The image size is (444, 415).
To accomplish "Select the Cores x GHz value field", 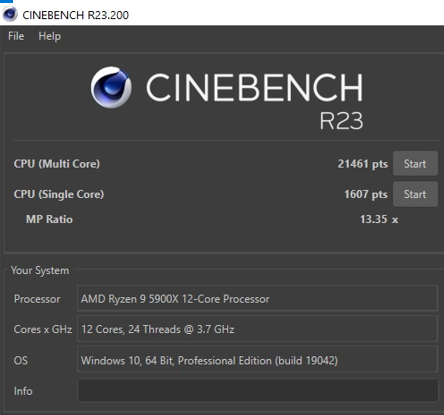I will pos(258,329).
